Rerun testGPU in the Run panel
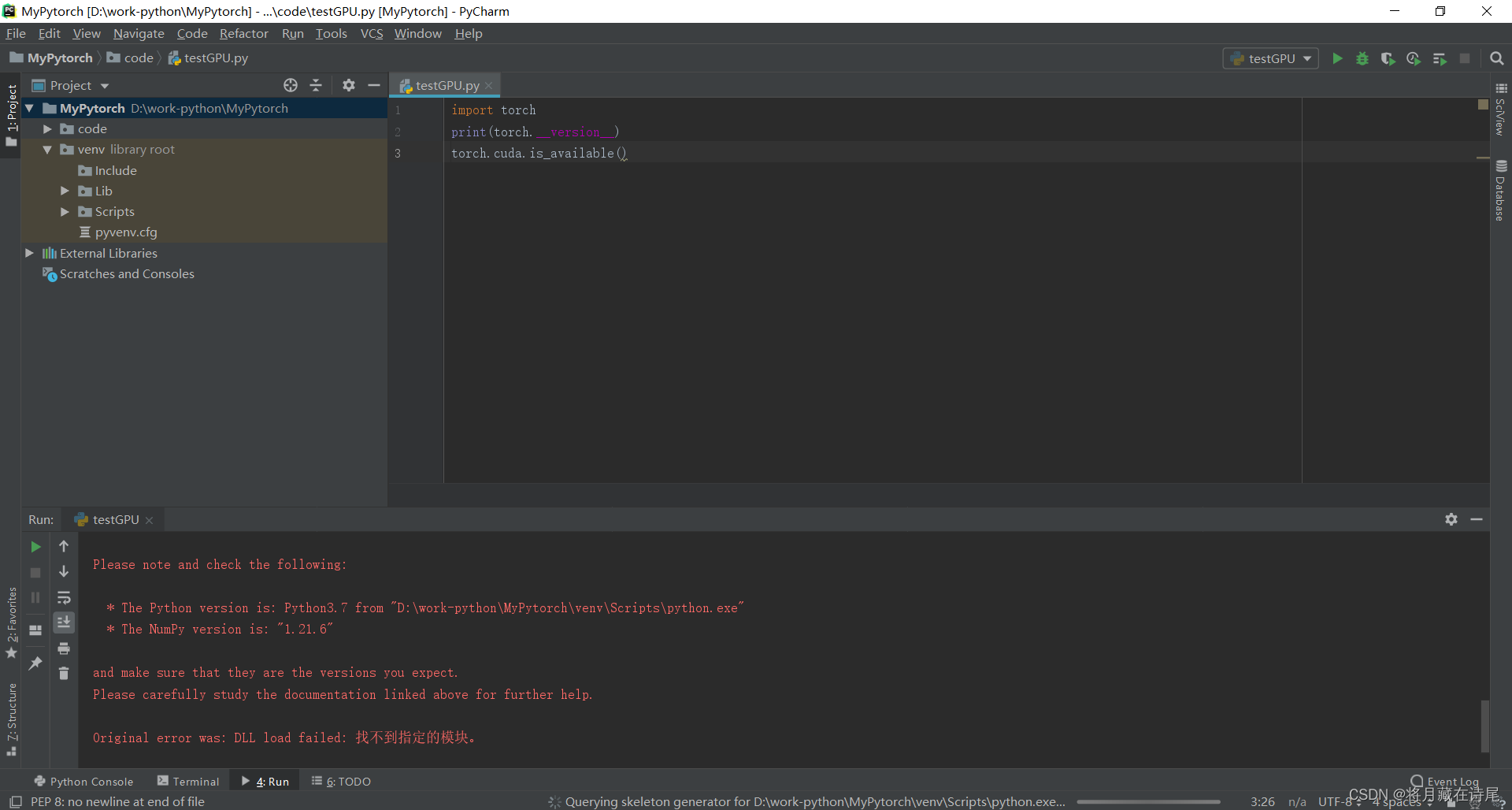 pyautogui.click(x=35, y=546)
